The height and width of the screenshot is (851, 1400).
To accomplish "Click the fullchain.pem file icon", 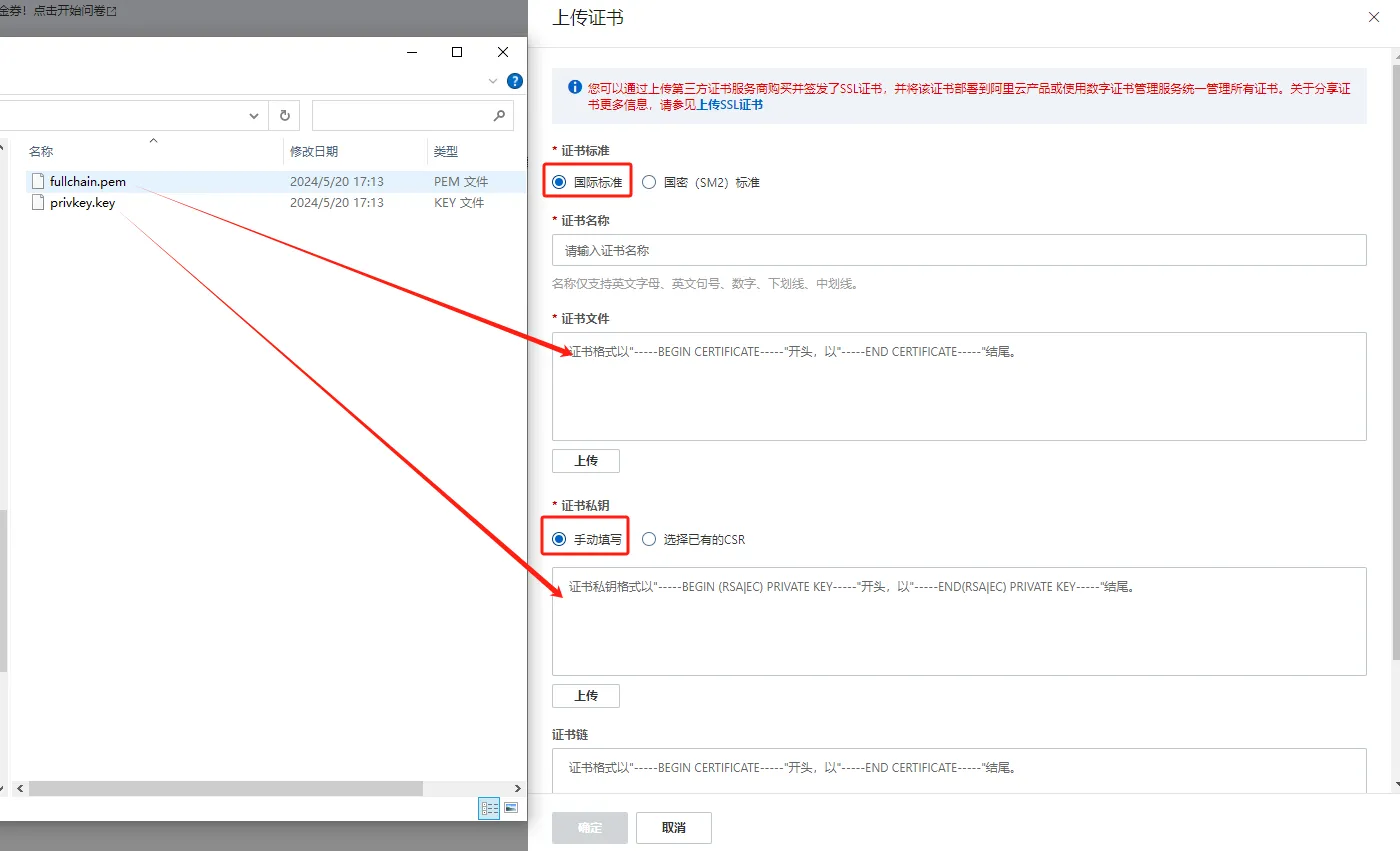I will [38, 182].
